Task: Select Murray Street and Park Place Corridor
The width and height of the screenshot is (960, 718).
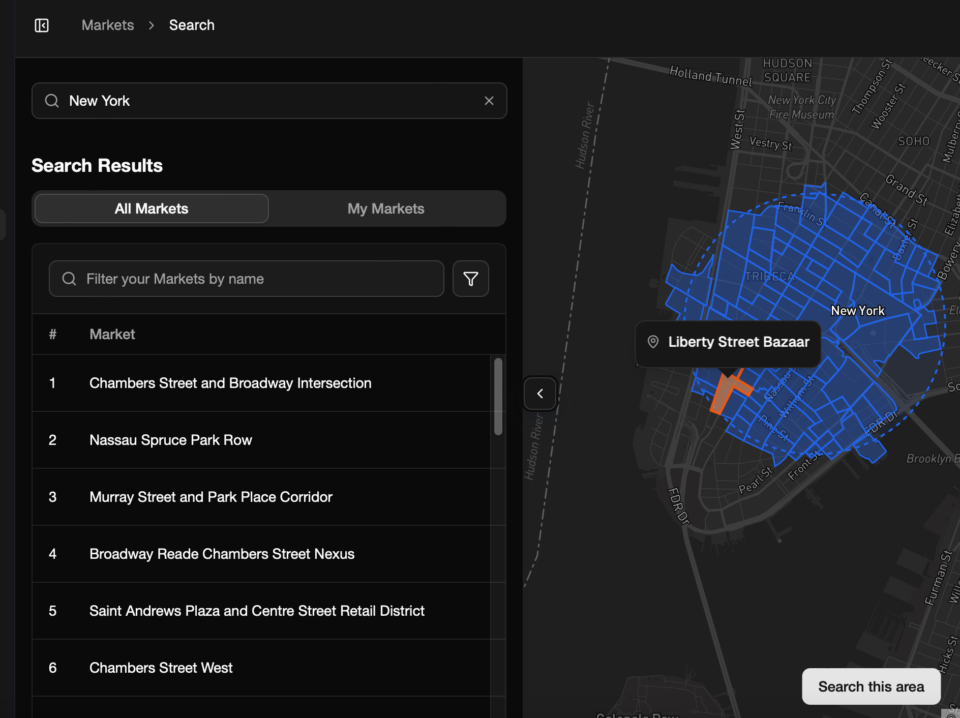Action: coord(261,497)
